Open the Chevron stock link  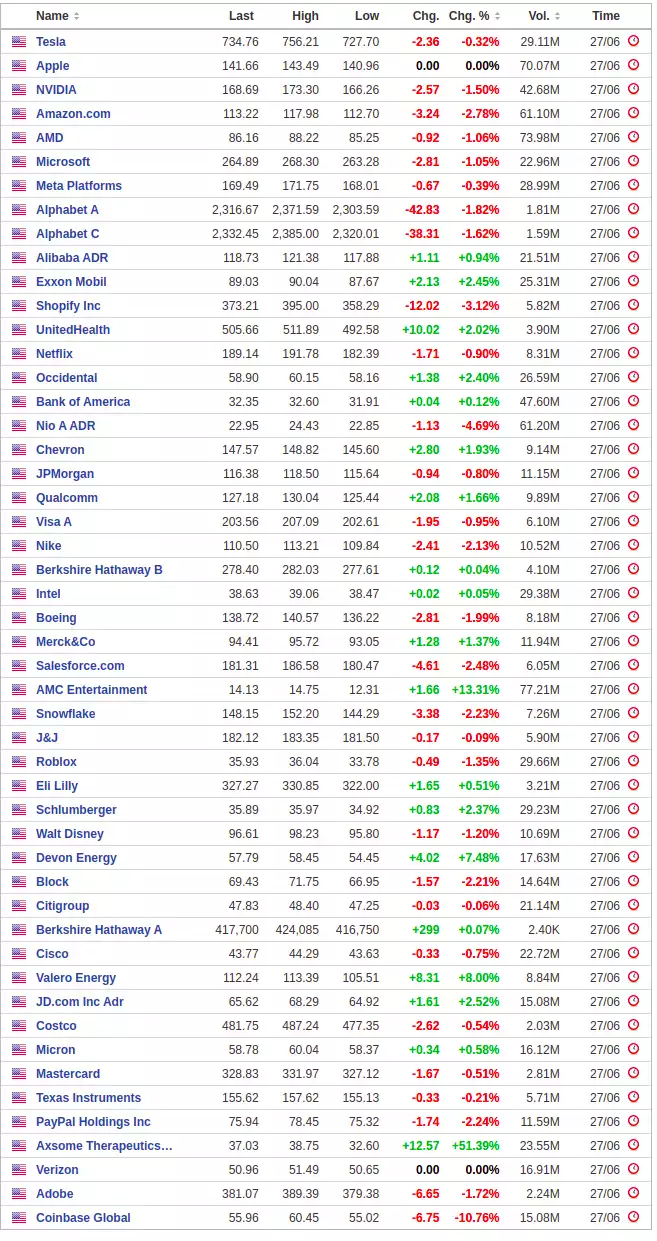[x=60, y=450]
